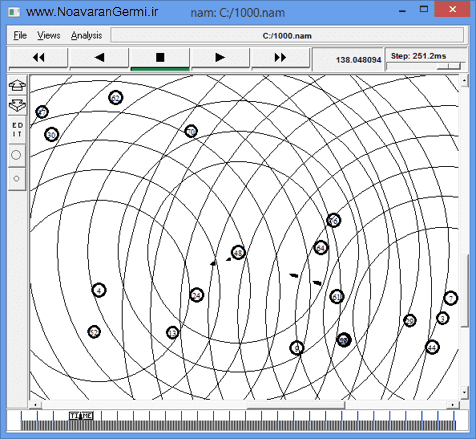The image size is (476, 439).
Task: Open the Analysis menu
Action: point(86,35)
